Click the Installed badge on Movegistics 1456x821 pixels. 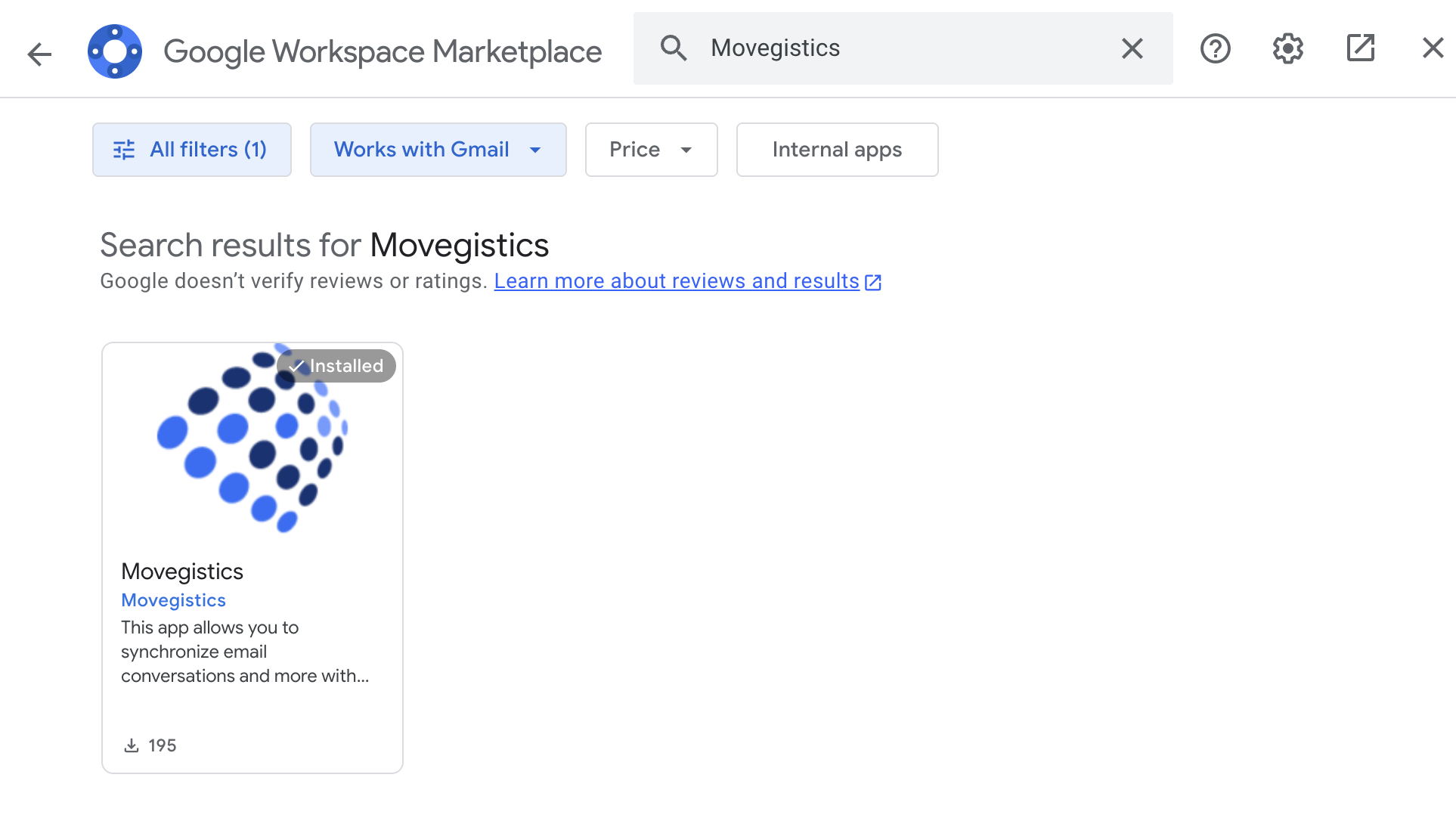tap(336, 366)
